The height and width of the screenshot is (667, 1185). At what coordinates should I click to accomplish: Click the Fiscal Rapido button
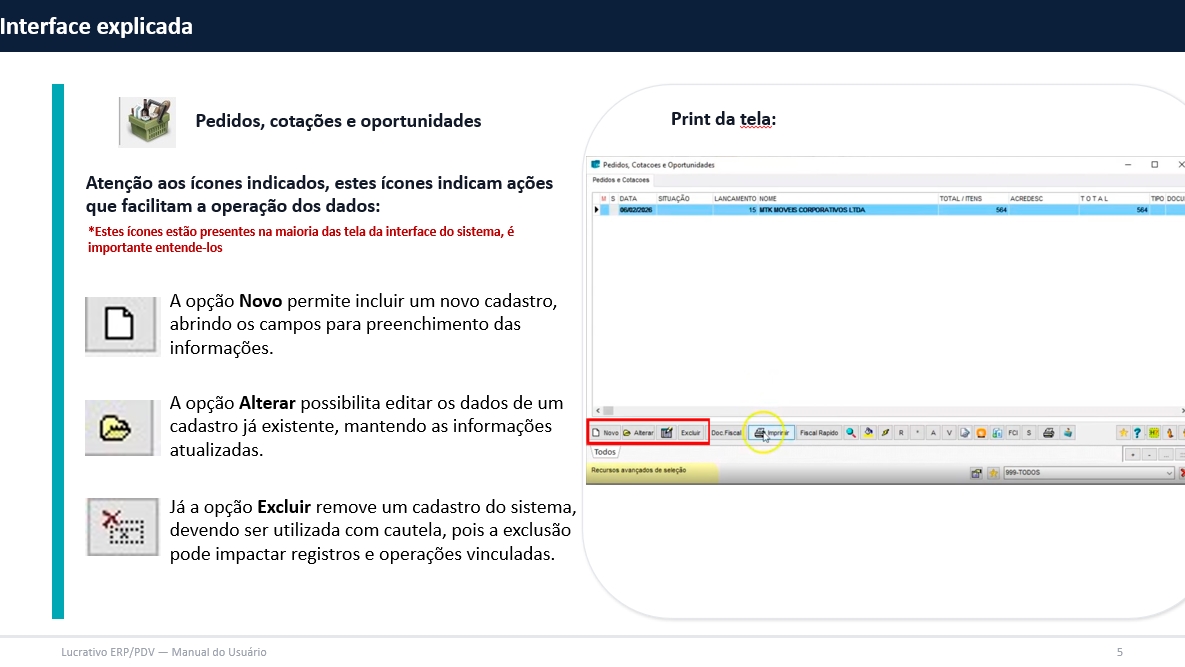[x=819, y=433]
